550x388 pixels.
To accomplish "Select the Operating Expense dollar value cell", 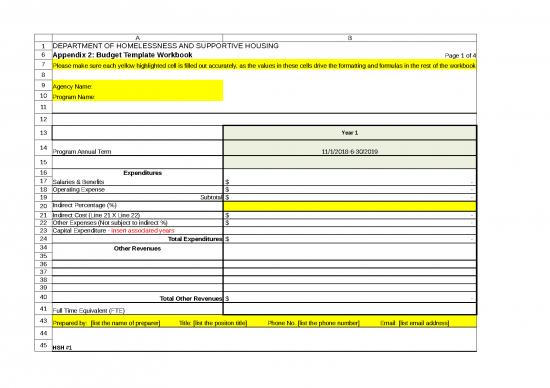I will coord(350,189).
